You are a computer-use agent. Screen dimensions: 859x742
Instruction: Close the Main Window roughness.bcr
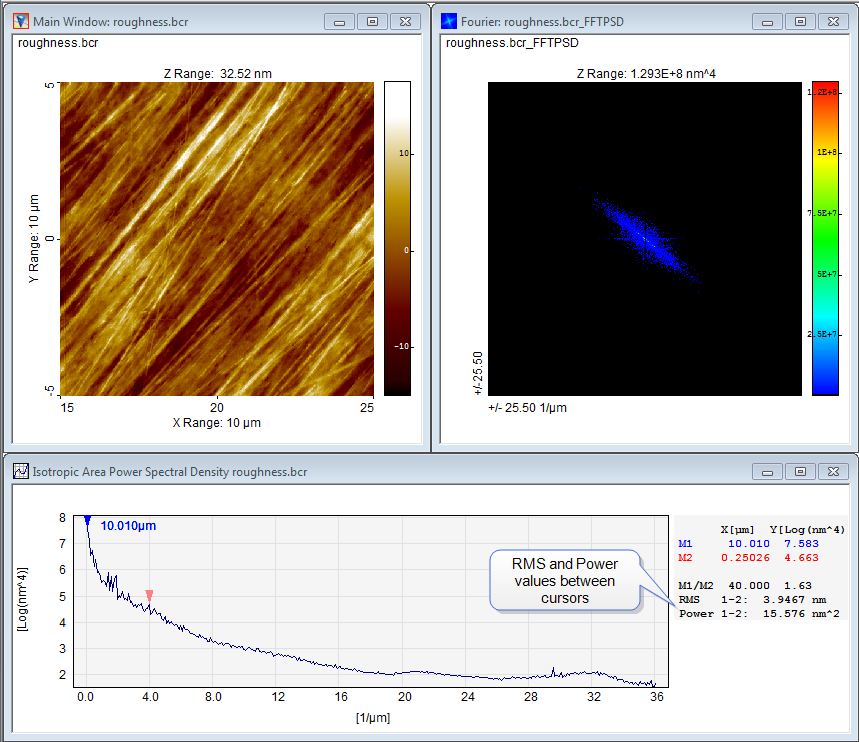click(405, 22)
